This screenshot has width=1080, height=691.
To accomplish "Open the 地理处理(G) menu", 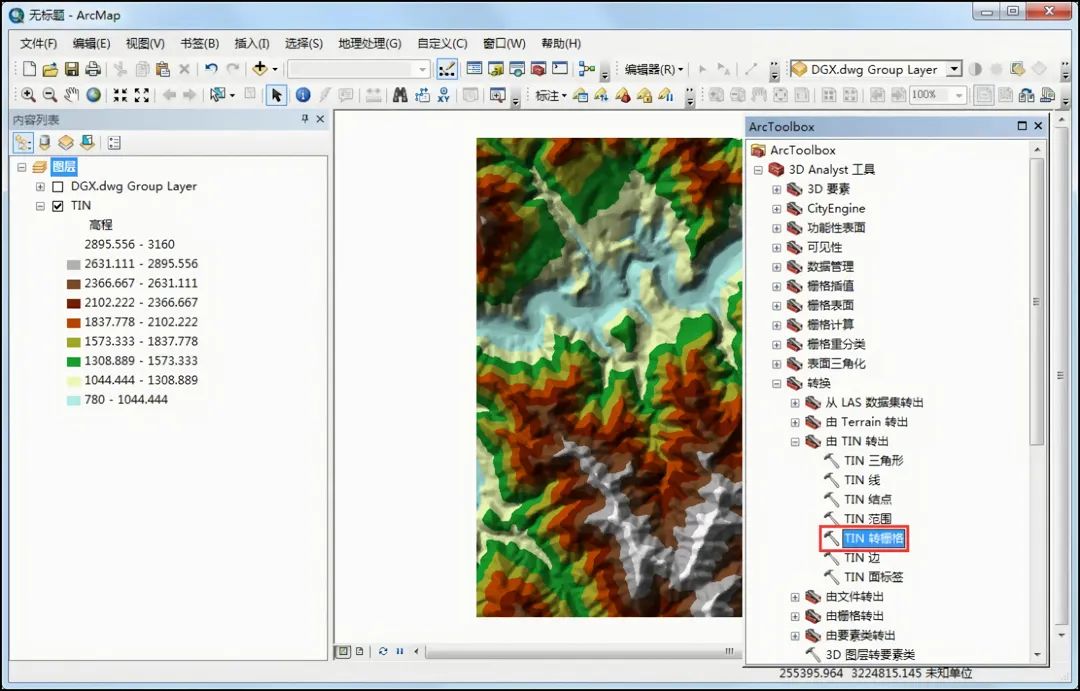I will (x=369, y=43).
